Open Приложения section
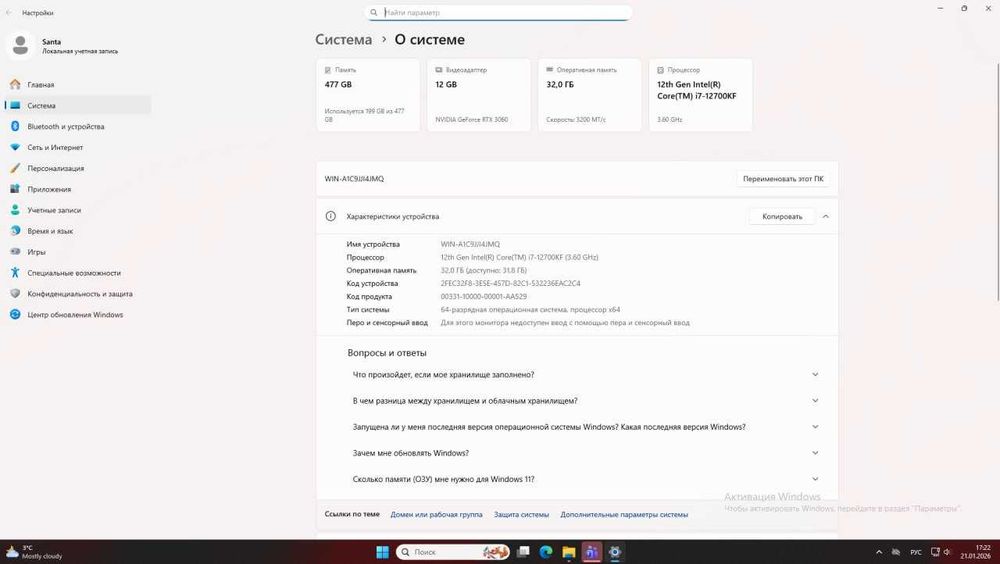Image resolution: width=1000 pixels, height=564 pixels. point(78,189)
